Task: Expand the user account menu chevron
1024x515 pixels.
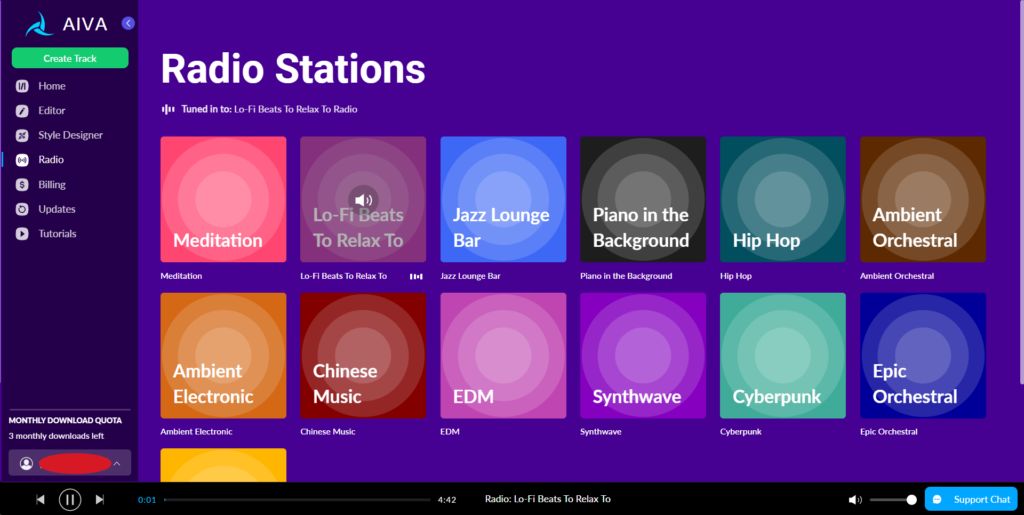Action: [x=117, y=463]
